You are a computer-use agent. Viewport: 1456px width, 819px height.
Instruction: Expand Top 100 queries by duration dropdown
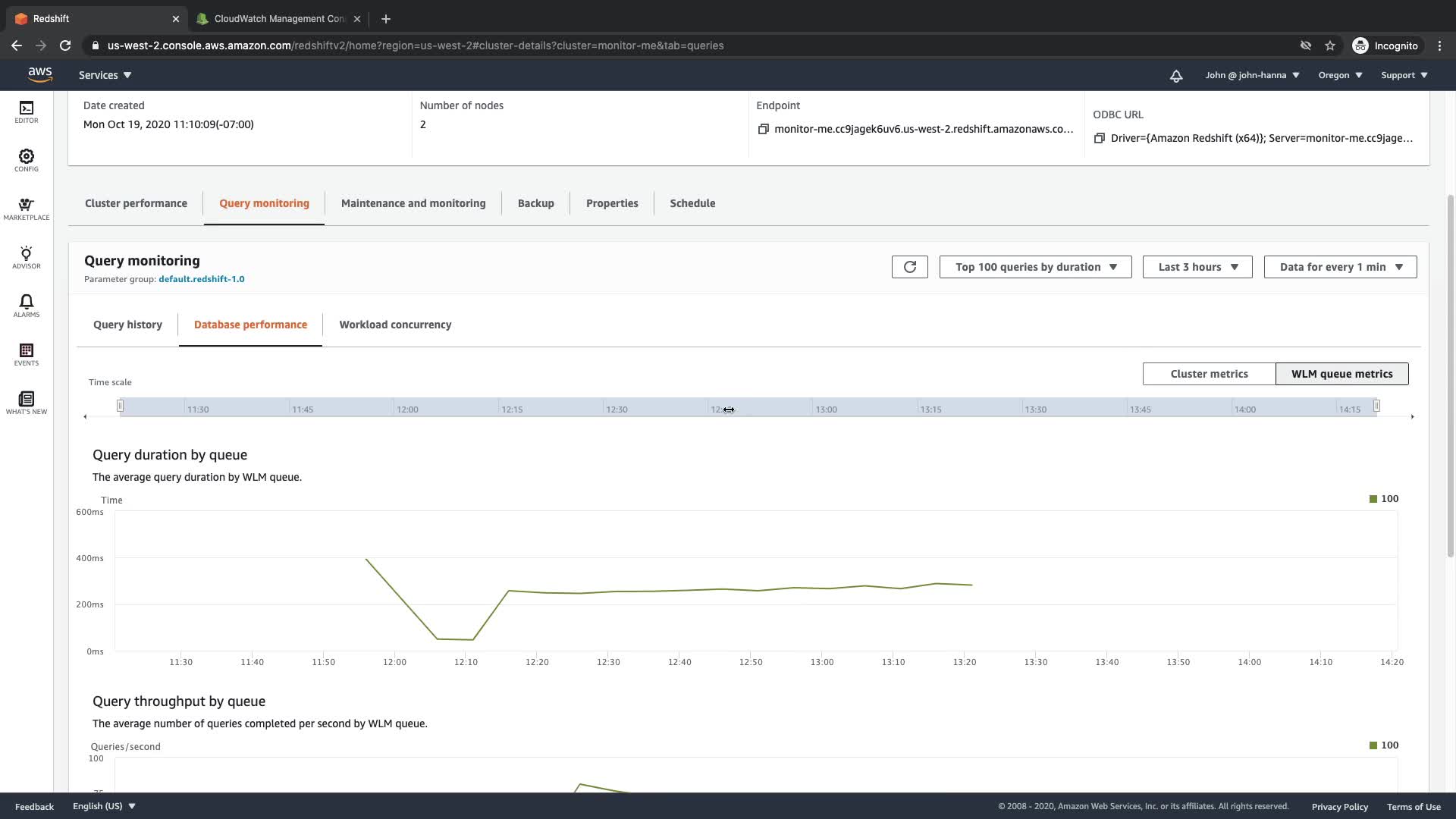point(1035,267)
